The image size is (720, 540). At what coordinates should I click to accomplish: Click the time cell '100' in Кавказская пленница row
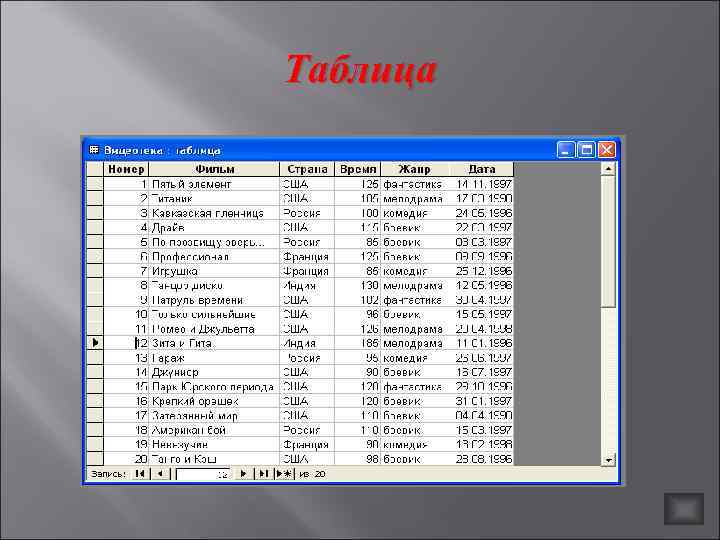pos(358,213)
